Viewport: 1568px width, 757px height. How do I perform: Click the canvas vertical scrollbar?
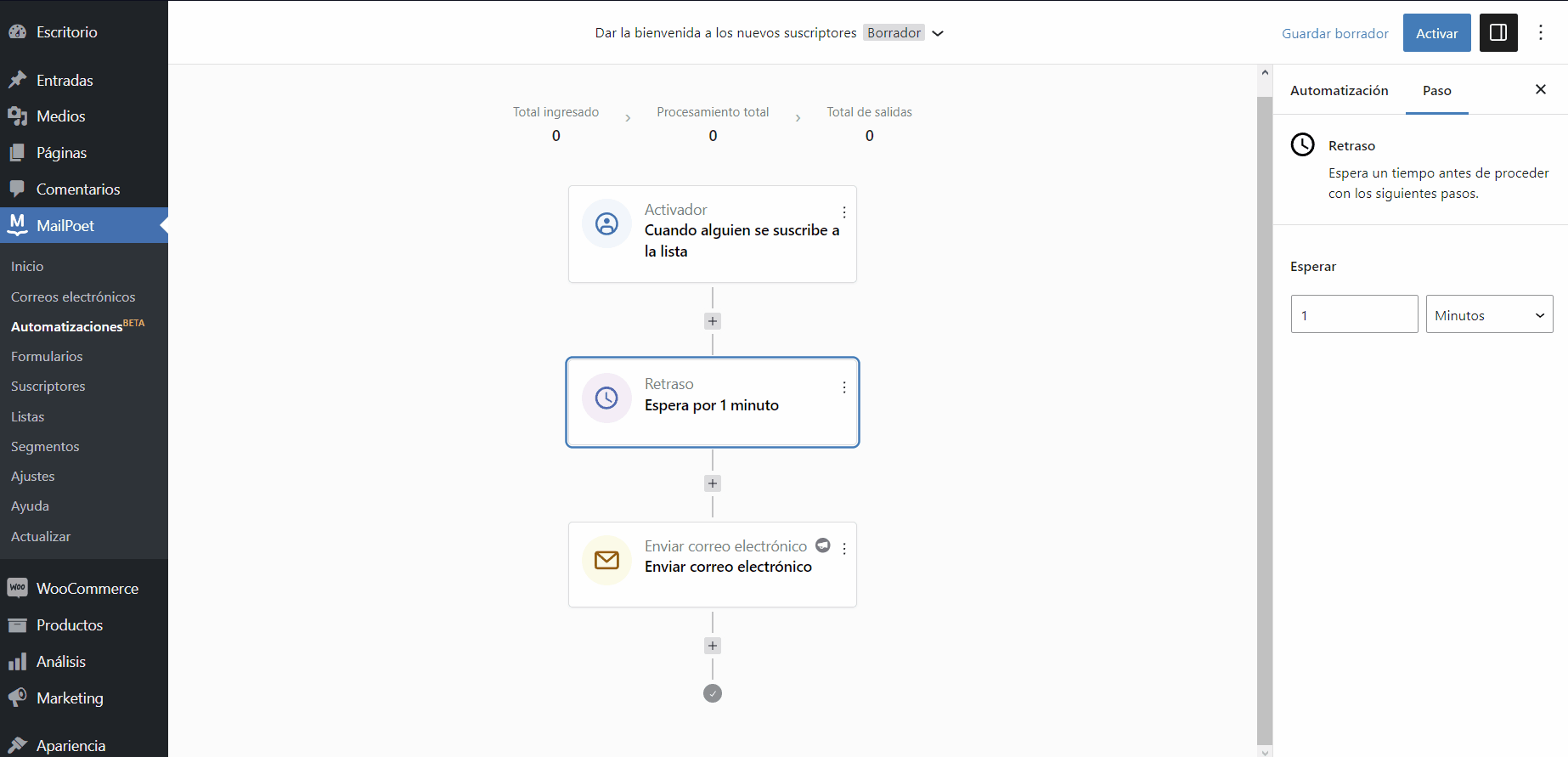tap(1265, 408)
